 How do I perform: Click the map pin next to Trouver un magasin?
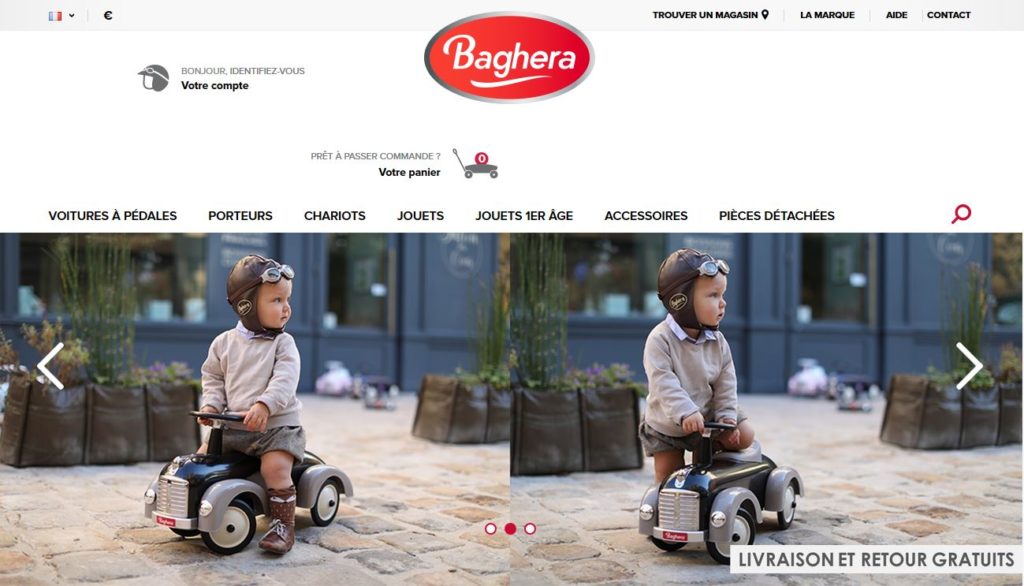(x=765, y=14)
